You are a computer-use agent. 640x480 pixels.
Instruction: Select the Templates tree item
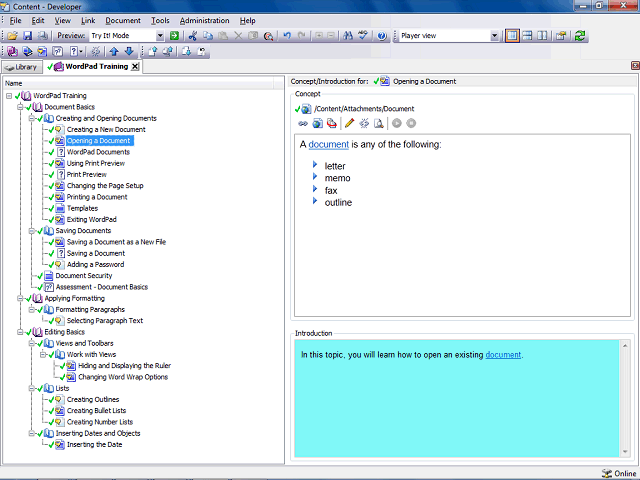point(82,208)
